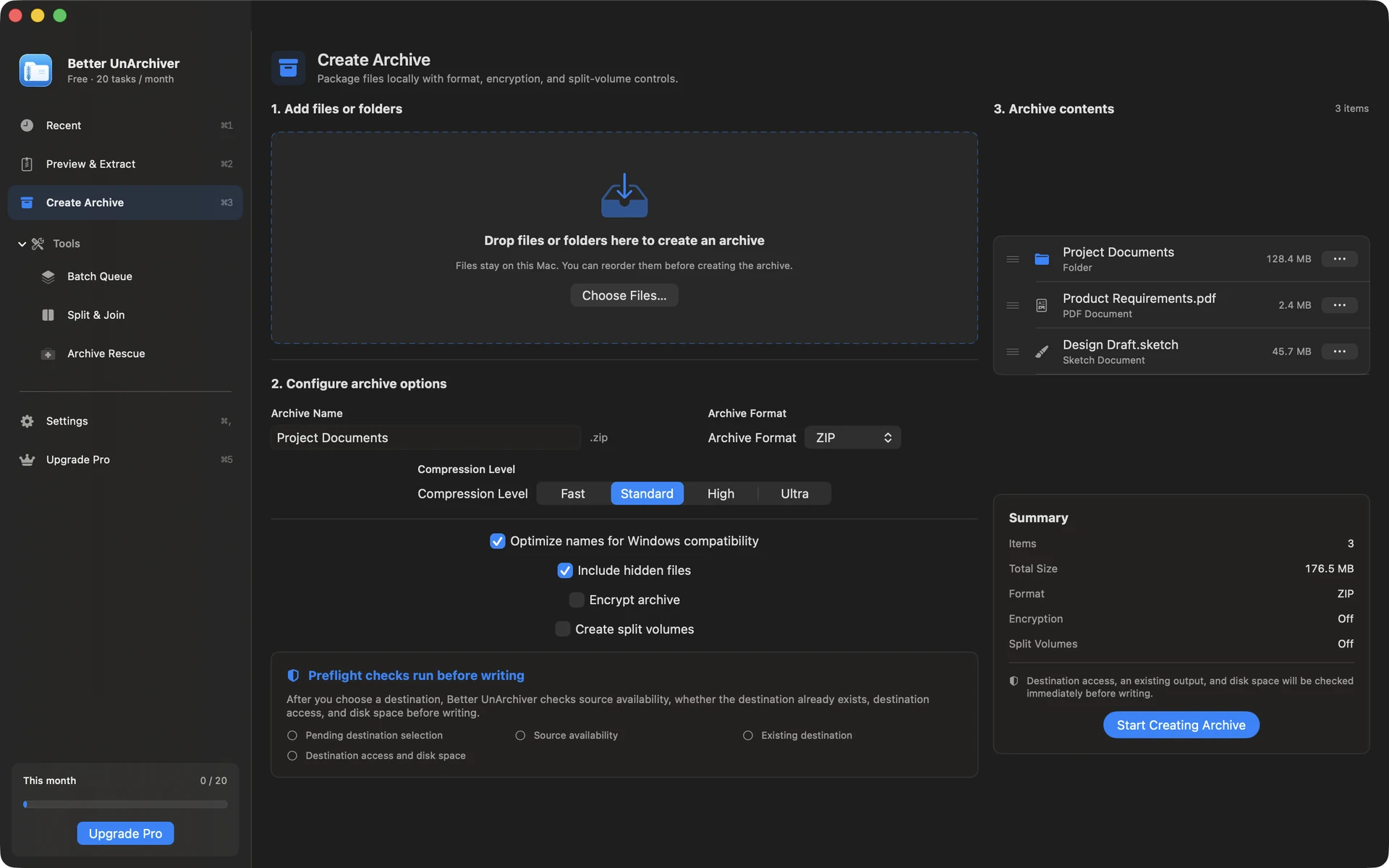
Task: Click the Product Requirements.pdf document icon
Action: click(x=1042, y=305)
